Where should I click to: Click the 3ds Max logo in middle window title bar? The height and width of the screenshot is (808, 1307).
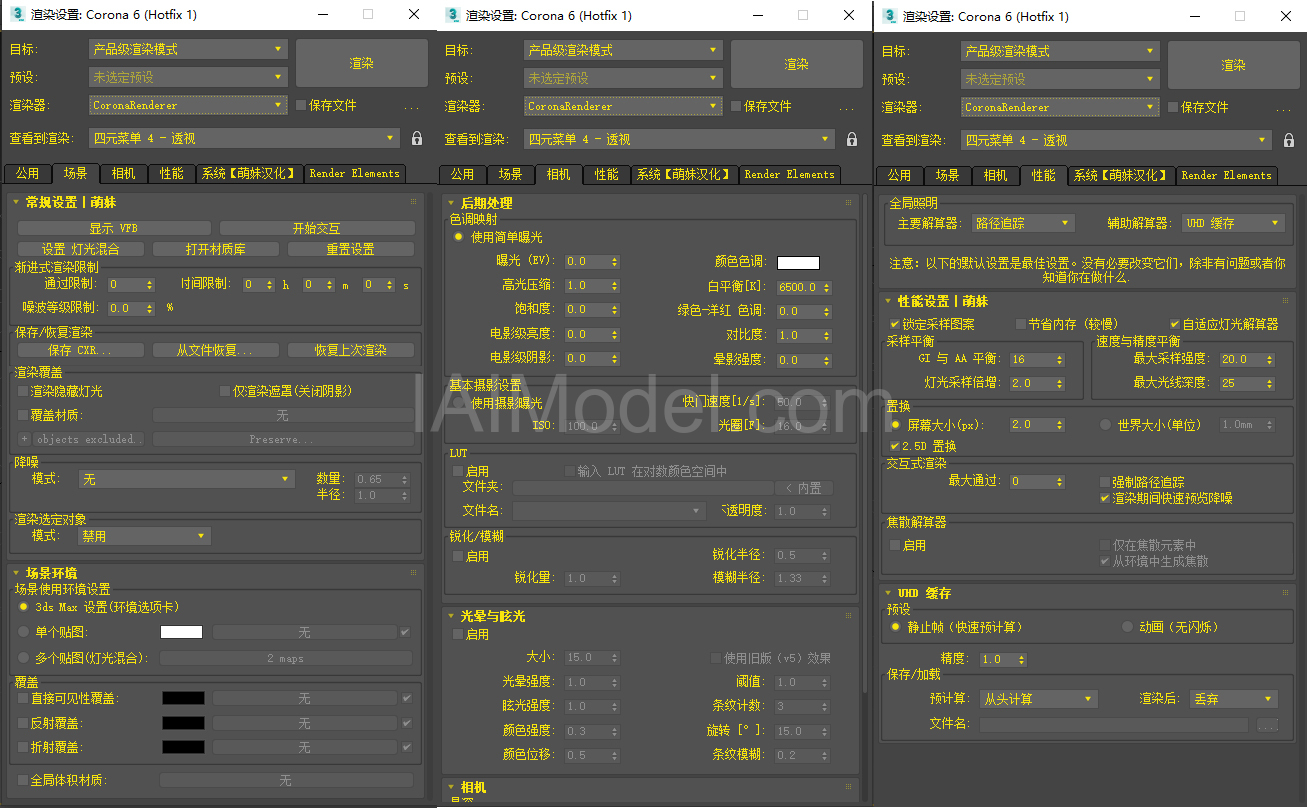coord(452,15)
